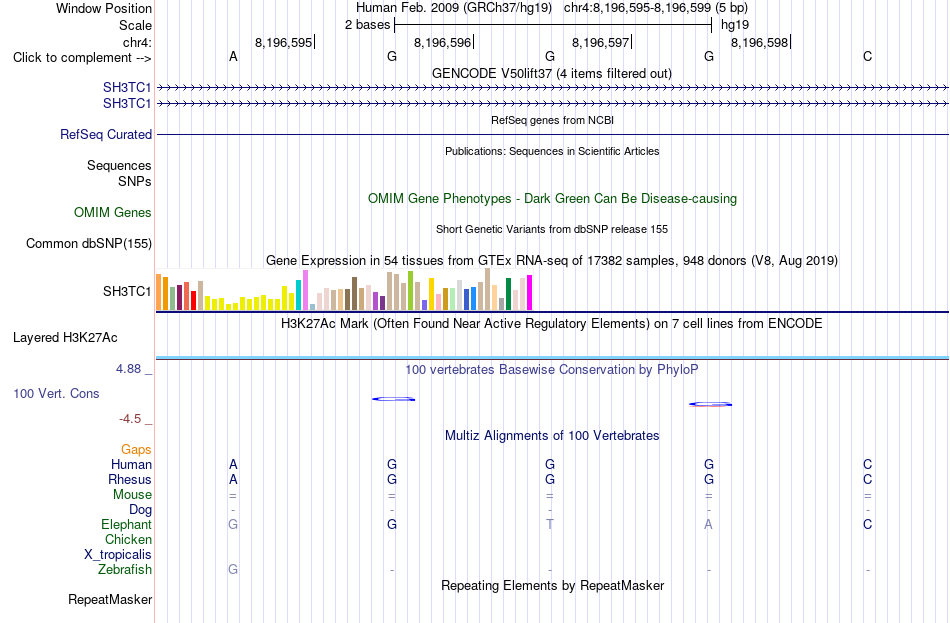This screenshot has height=623, width=950.
Task: Click GENCODE V50lift37 track title
Action: pyautogui.click(x=551, y=73)
